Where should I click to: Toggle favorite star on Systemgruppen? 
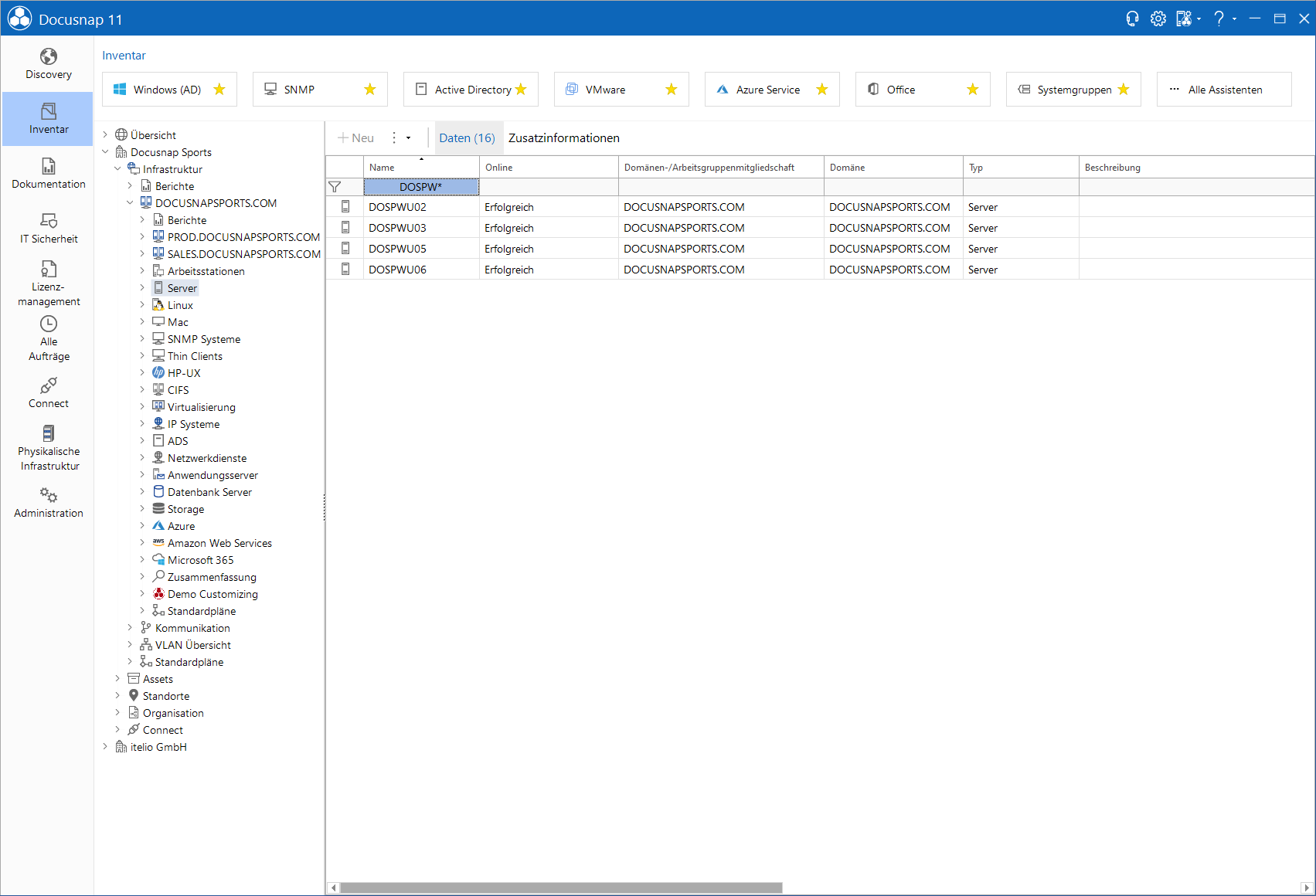click(1124, 90)
